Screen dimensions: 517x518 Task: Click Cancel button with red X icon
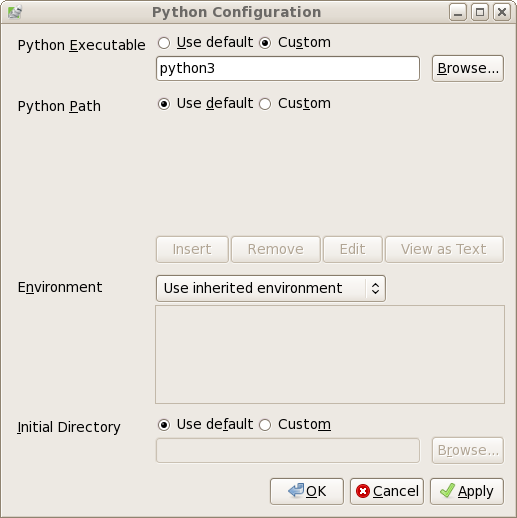point(387,491)
